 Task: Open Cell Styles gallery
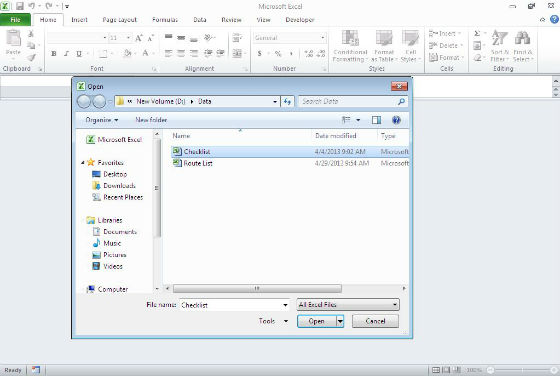(x=411, y=46)
